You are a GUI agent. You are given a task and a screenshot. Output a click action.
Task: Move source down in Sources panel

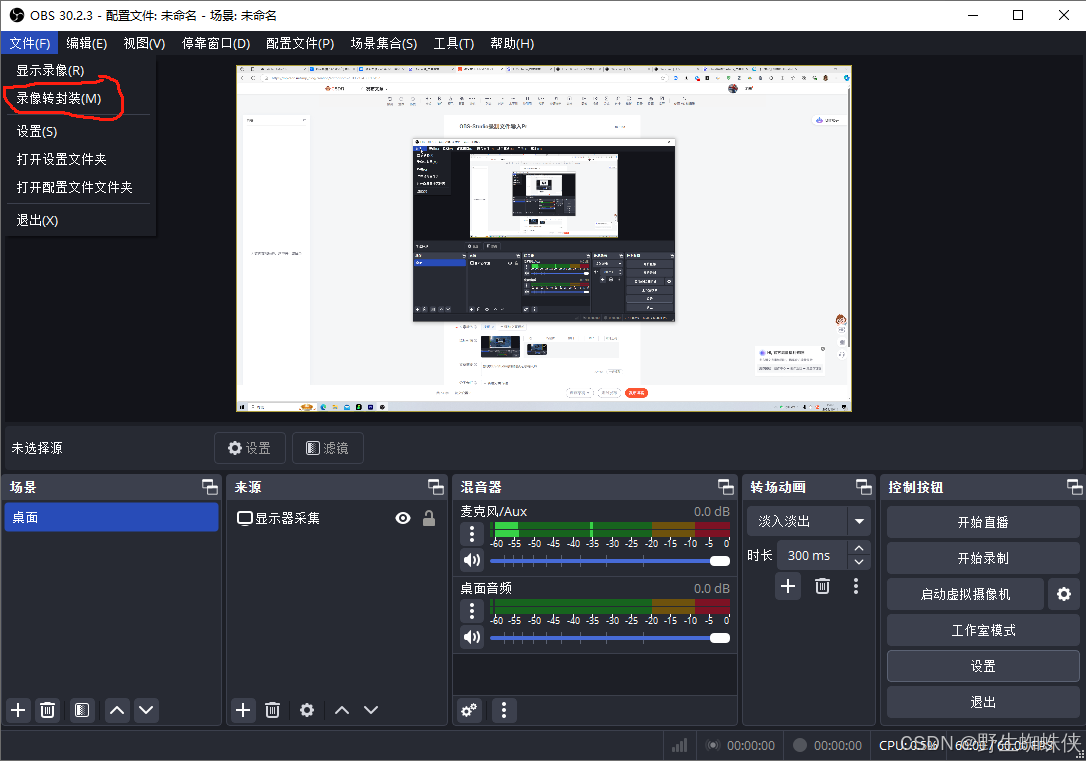tap(371, 710)
